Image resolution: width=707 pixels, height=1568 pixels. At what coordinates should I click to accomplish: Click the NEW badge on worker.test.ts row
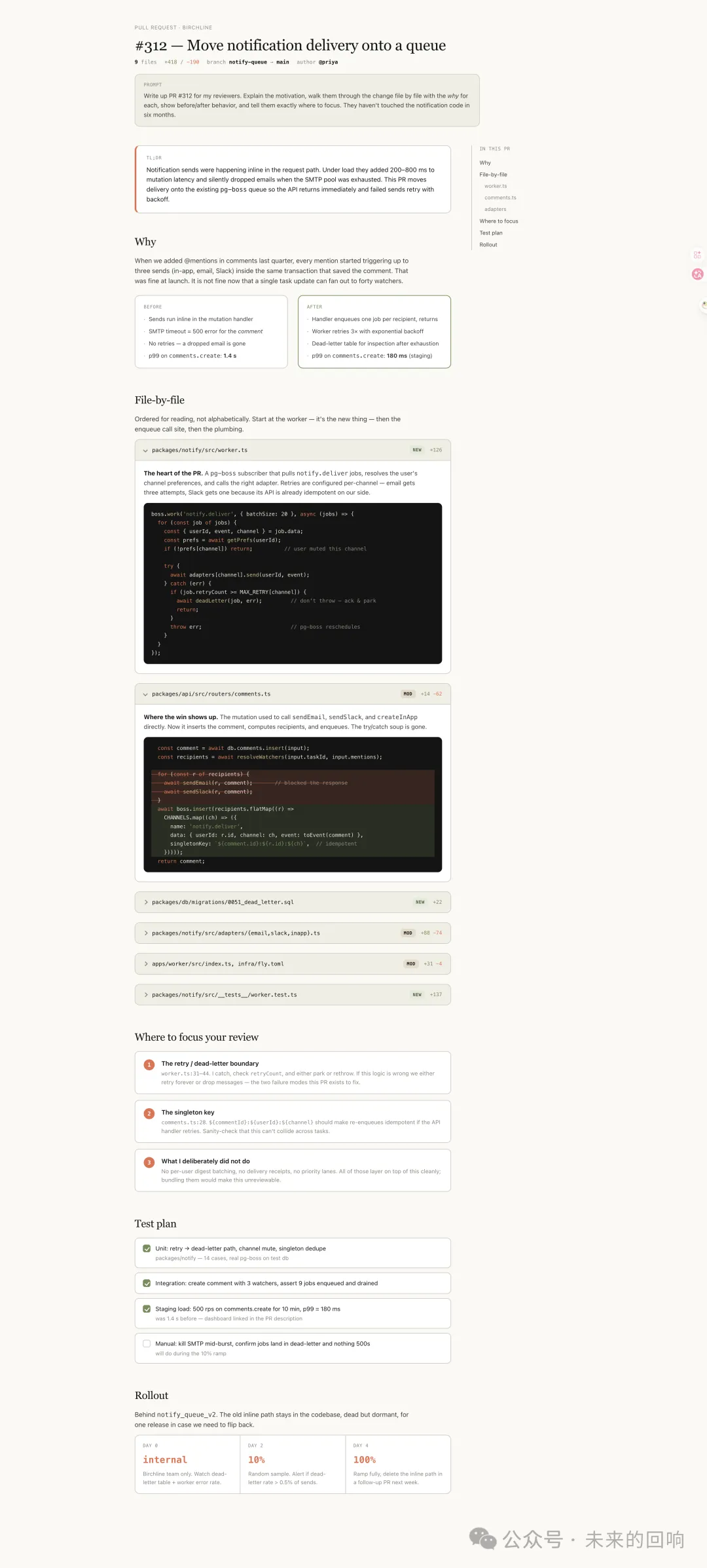[417, 995]
